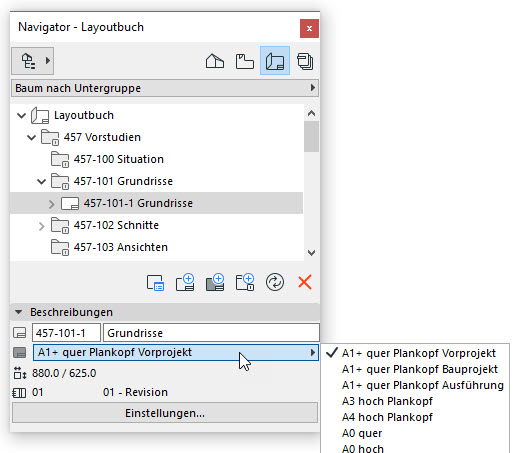
Task: Open the Project Map view icon
Action: pos(215,61)
